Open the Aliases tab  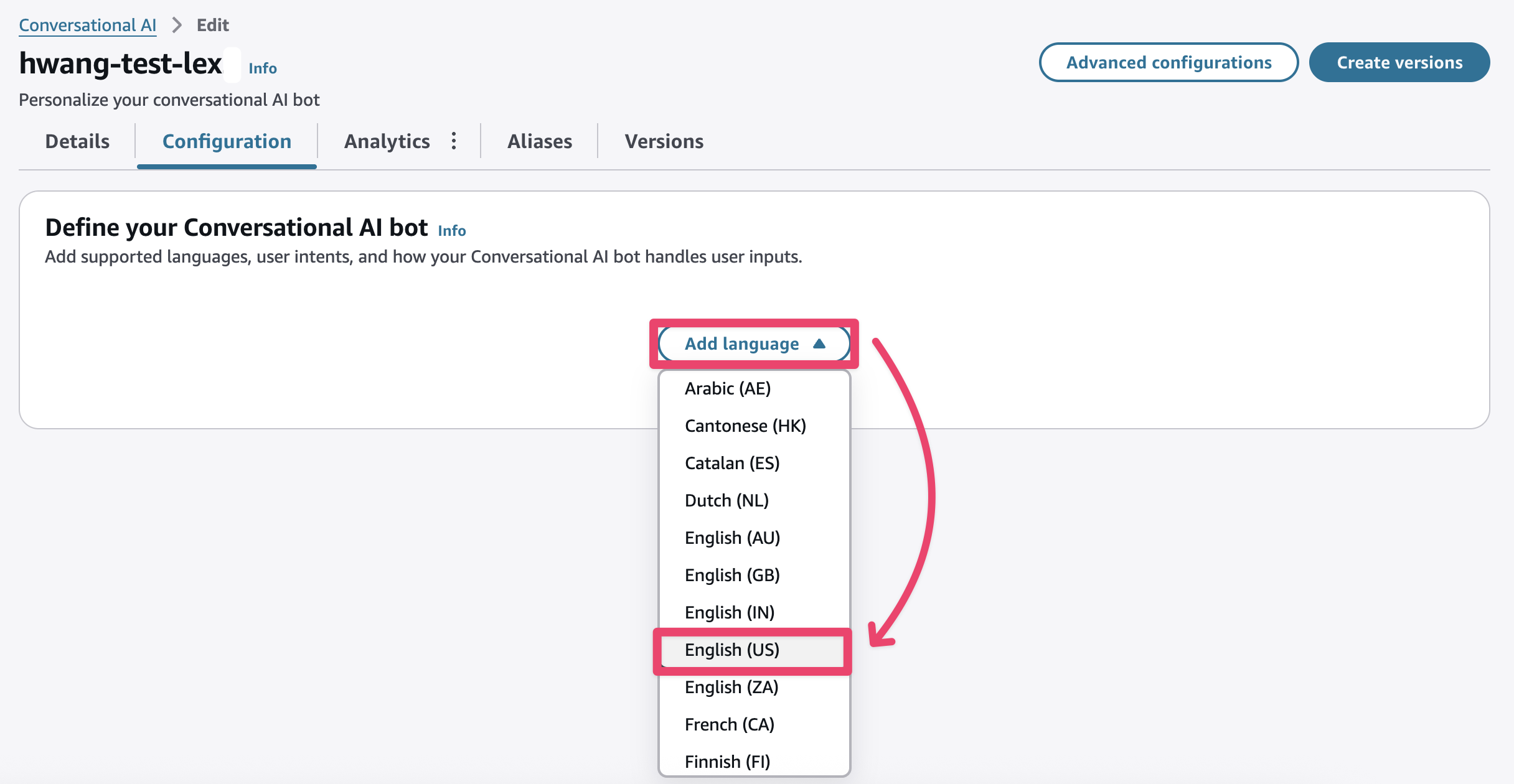pos(540,141)
